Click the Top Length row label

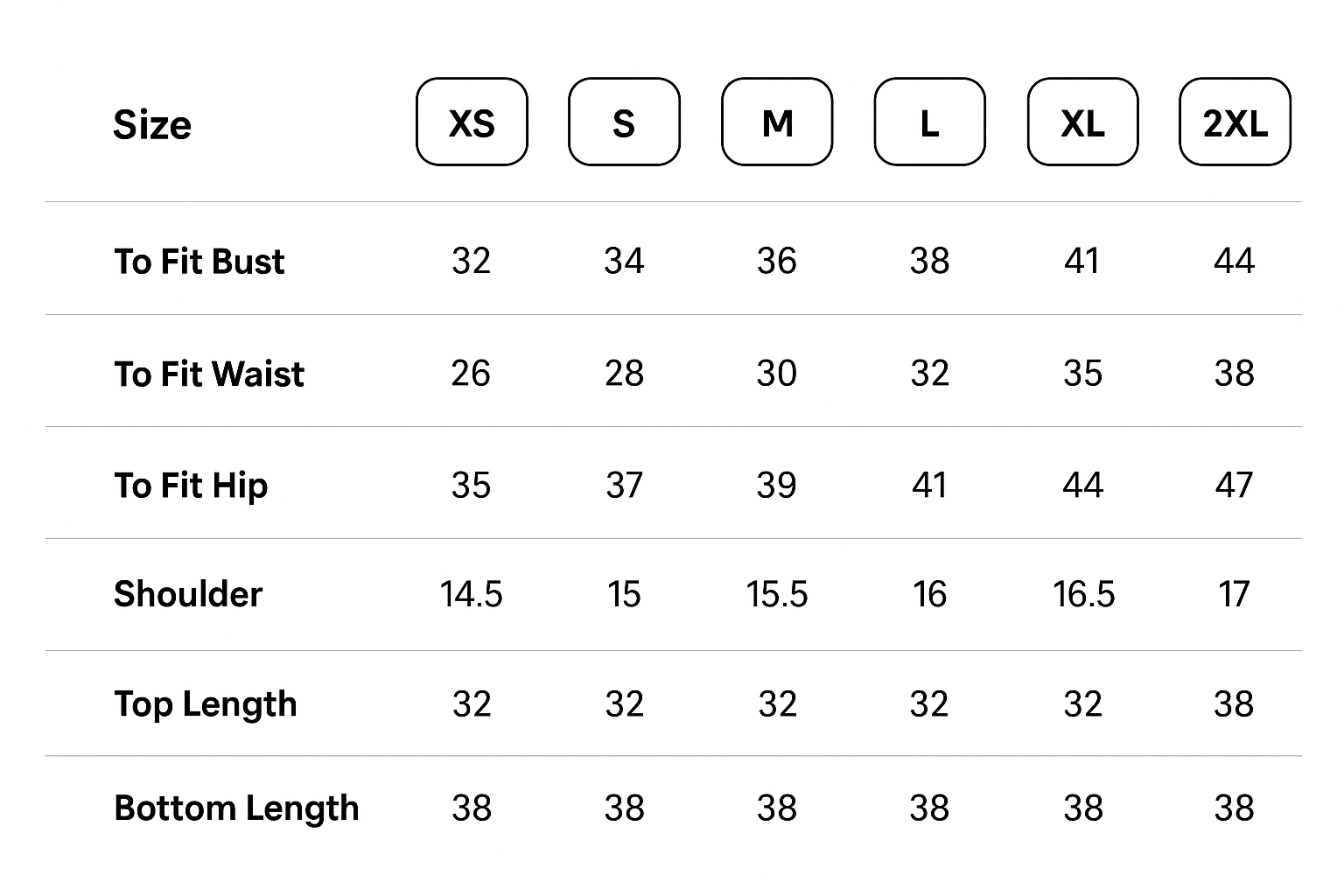tap(206, 704)
